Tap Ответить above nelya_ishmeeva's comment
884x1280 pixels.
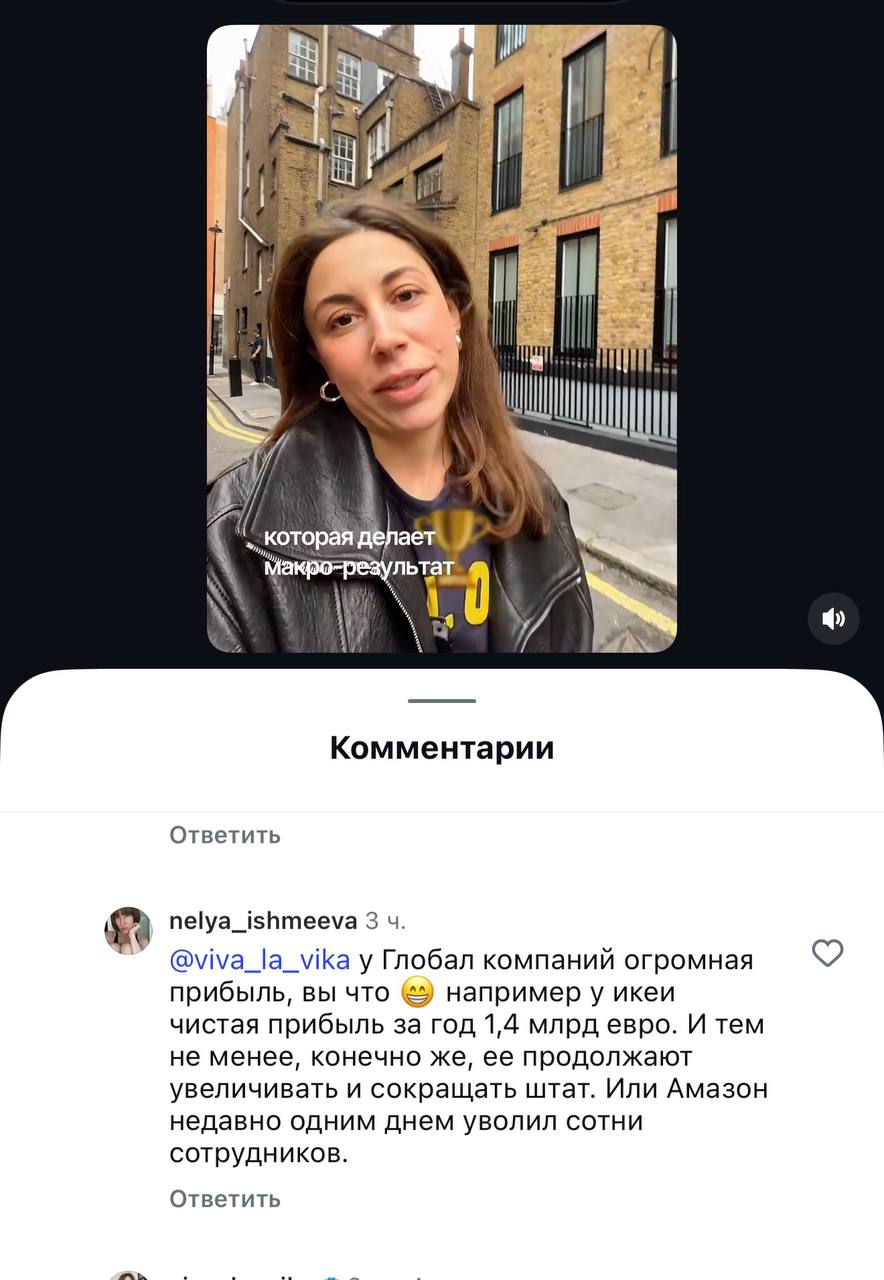pos(225,834)
